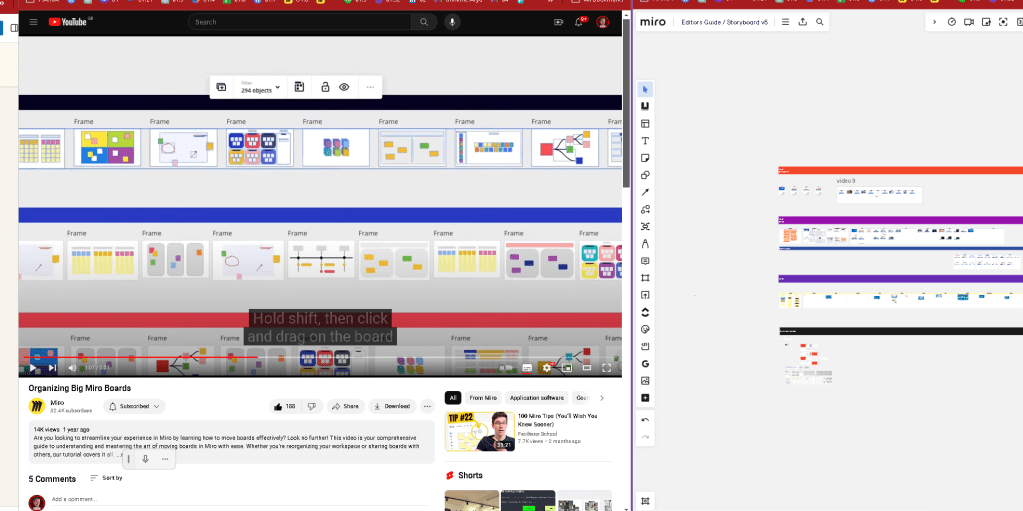
Task: Click the Miro focus target icon
Action: pyautogui.click(x=1003, y=22)
